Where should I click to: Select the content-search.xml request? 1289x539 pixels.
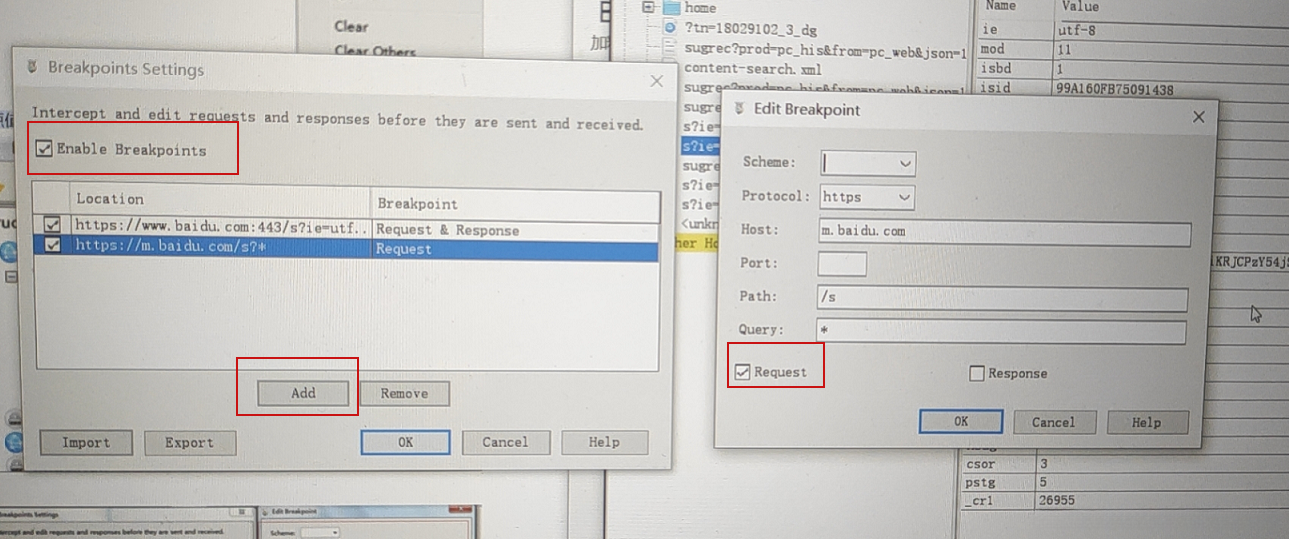pyautogui.click(x=753, y=69)
